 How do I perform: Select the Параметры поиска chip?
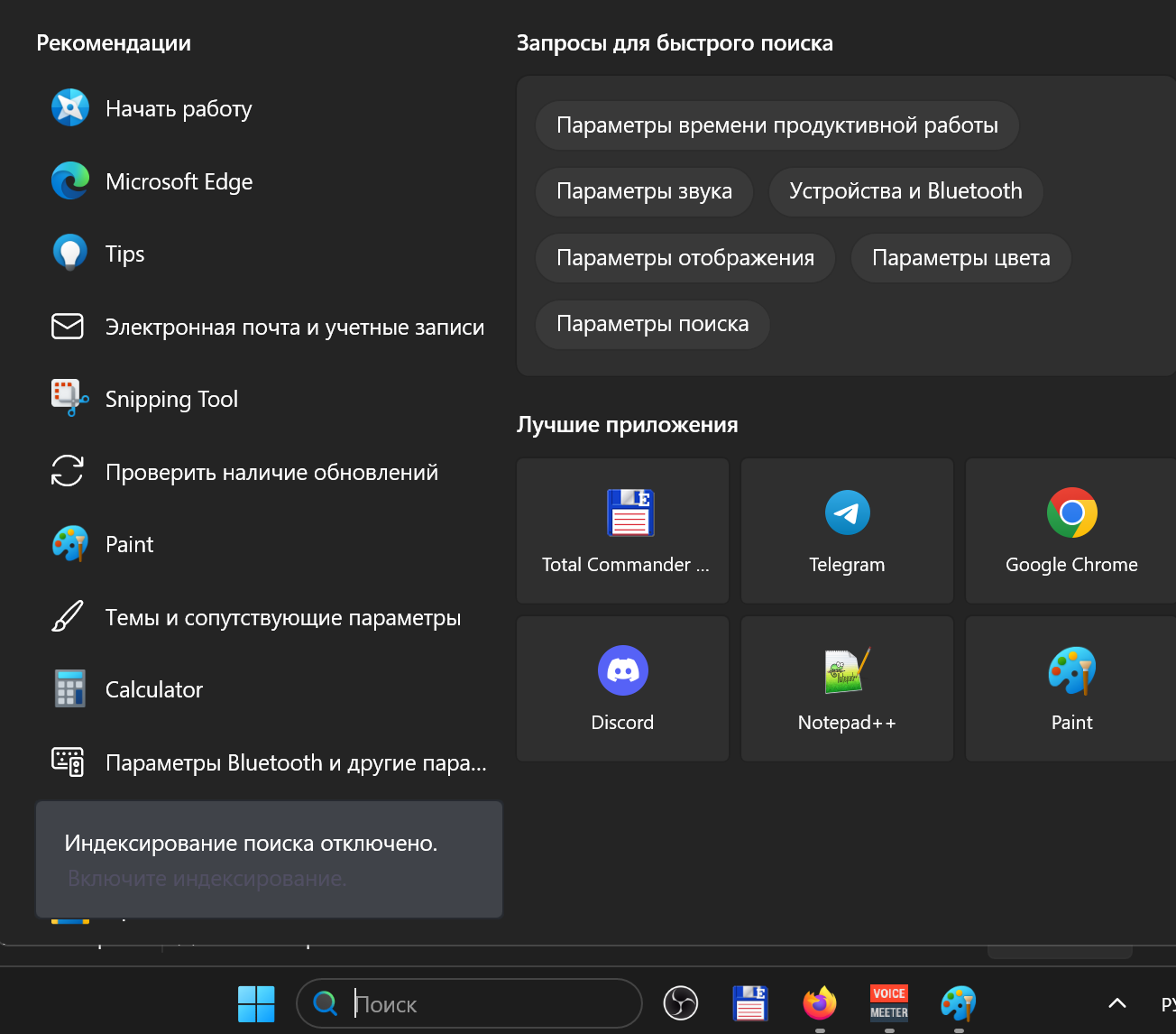tap(652, 324)
